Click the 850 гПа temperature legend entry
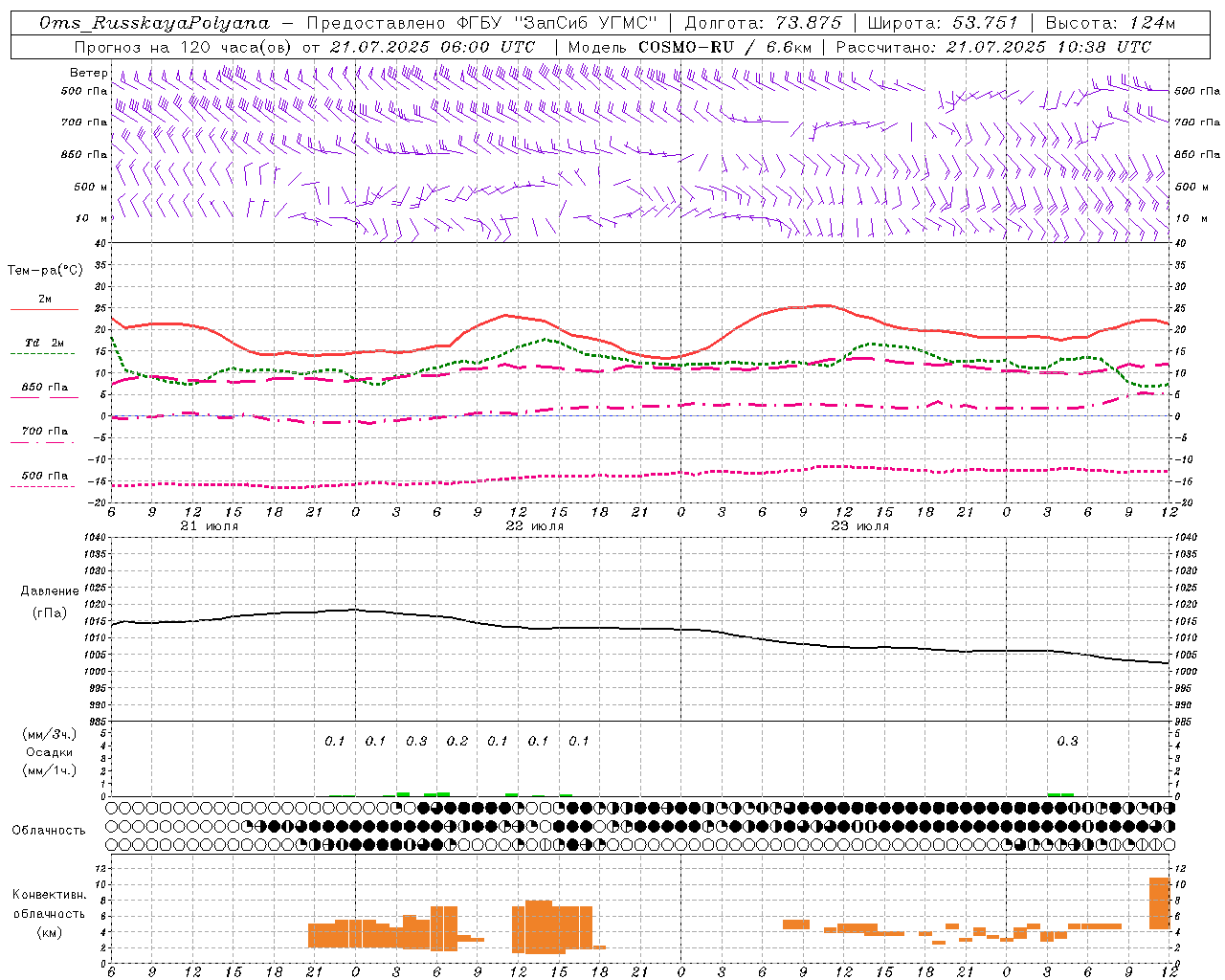Viewport: 1225px width, 980px height. (x=44, y=388)
